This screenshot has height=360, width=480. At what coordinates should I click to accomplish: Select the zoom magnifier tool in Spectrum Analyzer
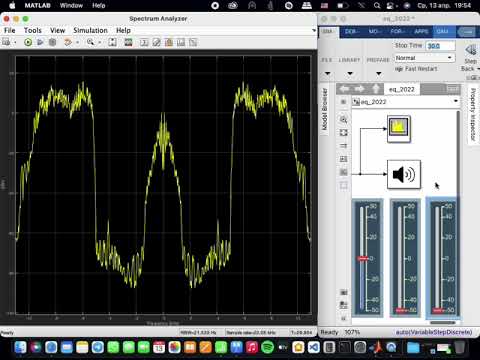[90, 42]
